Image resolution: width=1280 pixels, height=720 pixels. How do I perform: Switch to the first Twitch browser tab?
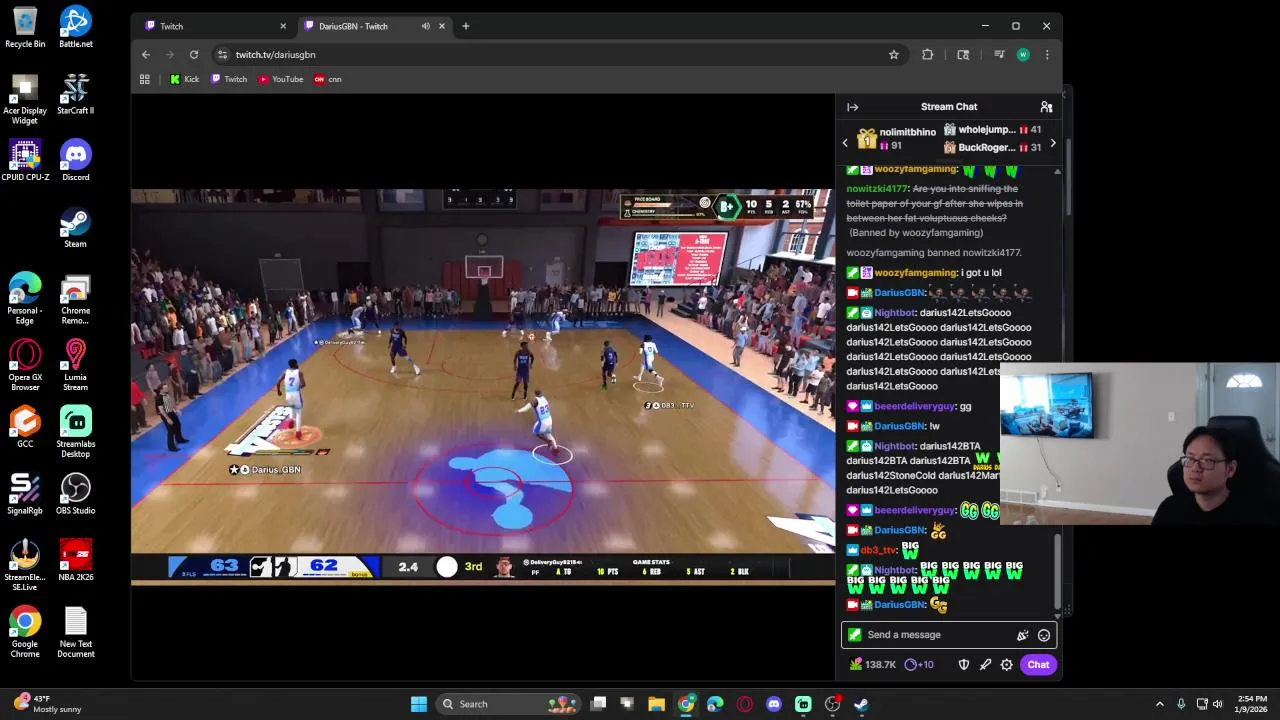pyautogui.click(x=213, y=26)
